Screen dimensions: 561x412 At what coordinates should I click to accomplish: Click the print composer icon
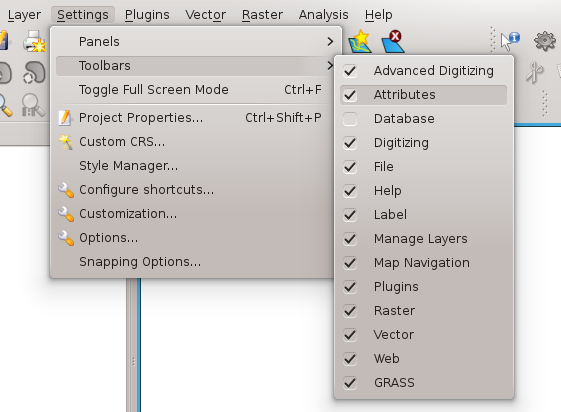click(34, 41)
